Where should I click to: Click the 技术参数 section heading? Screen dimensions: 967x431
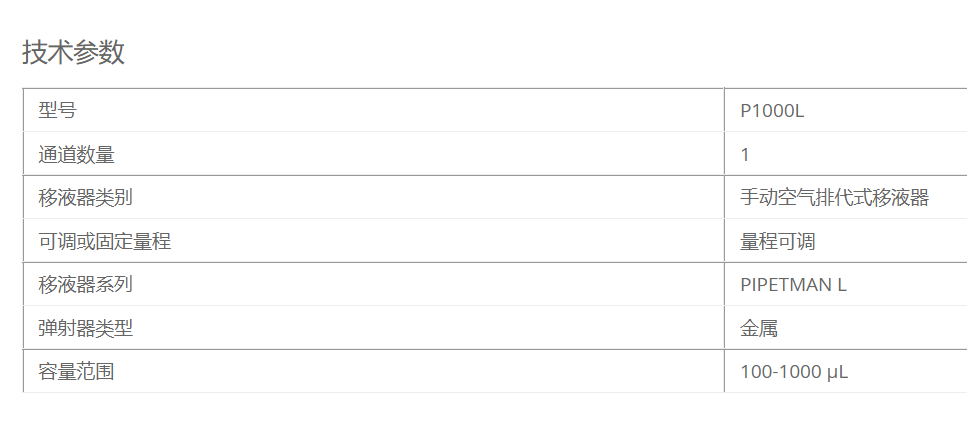pos(73,52)
